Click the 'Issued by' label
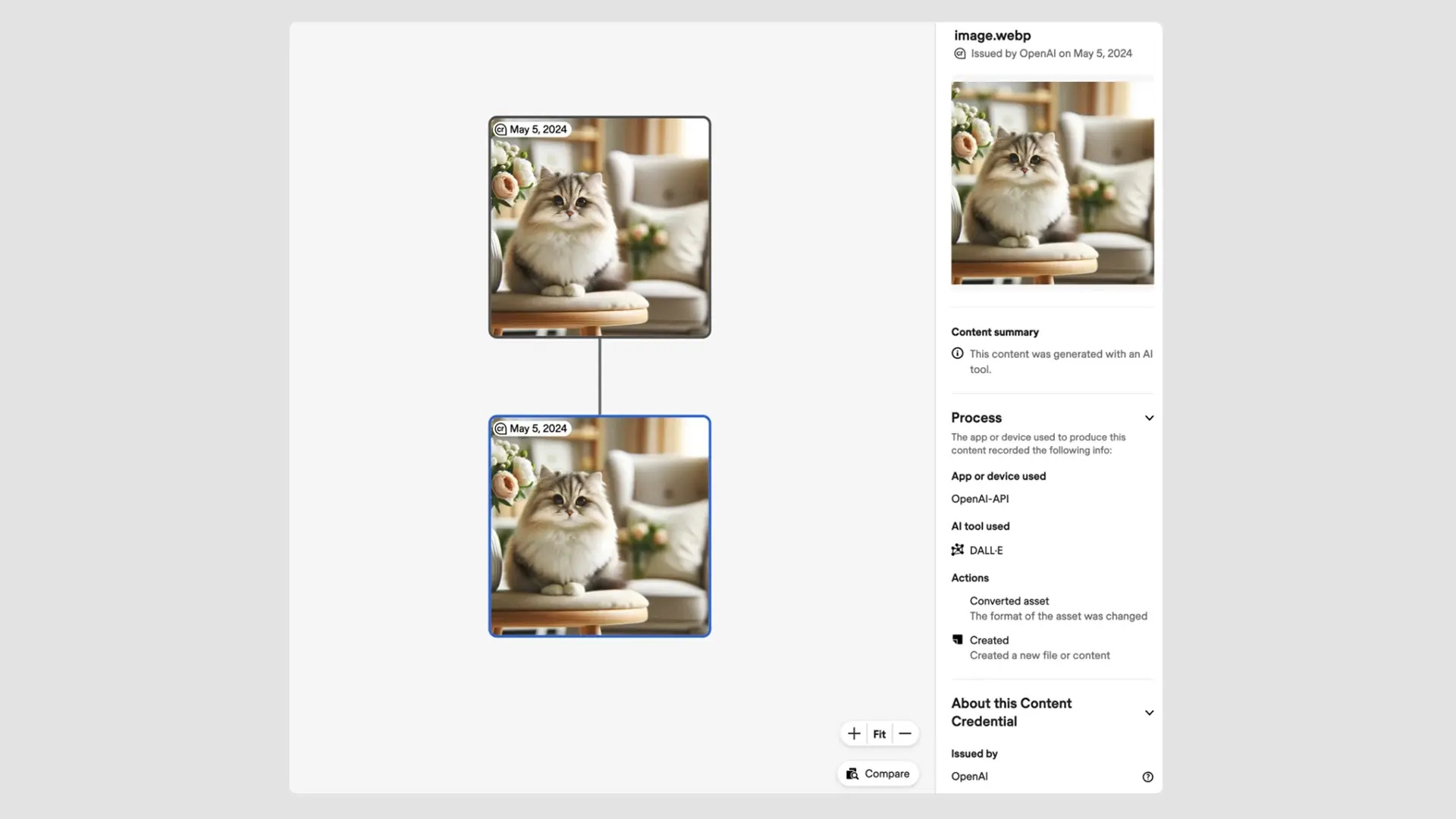Viewport: 1456px width, 819px height. tap(974, 754)
